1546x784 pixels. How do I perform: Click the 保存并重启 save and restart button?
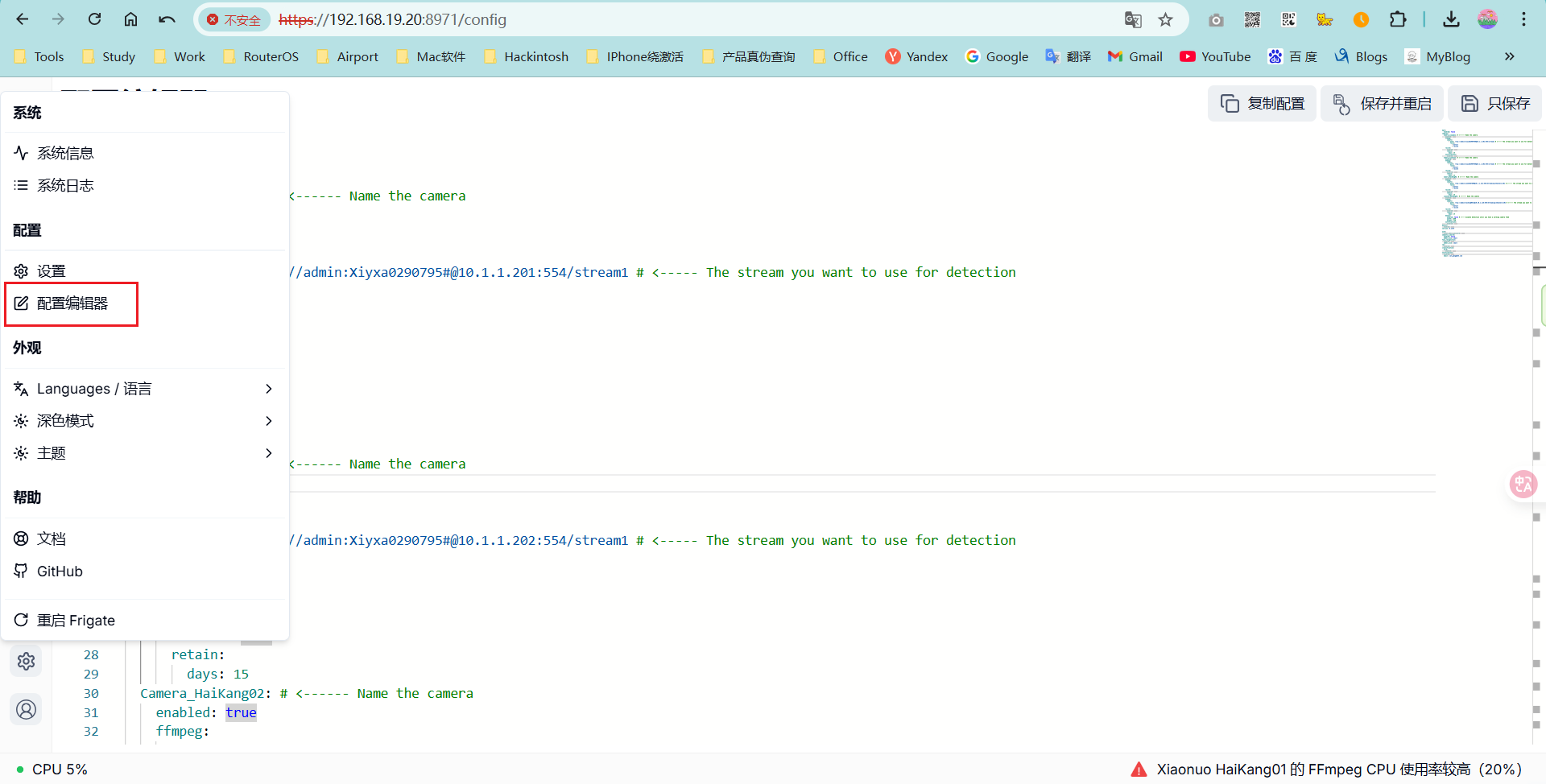point(1382,103)
